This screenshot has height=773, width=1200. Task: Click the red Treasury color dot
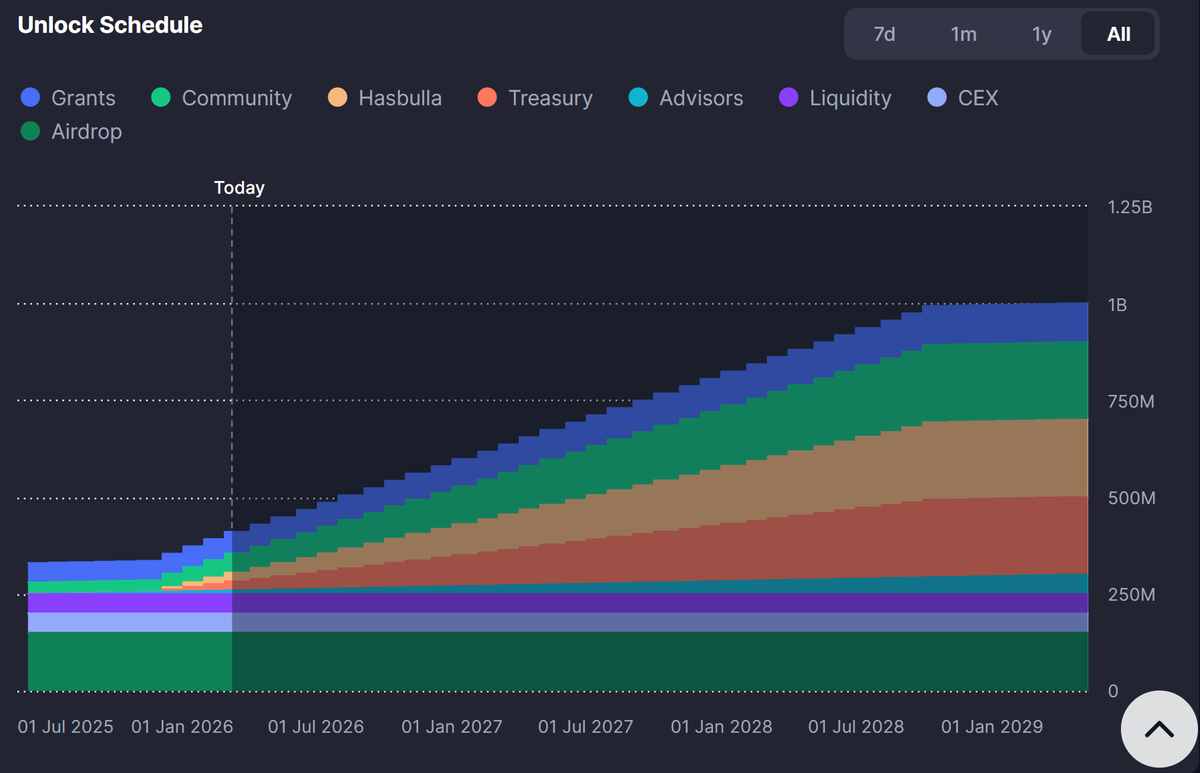[487, 98]
